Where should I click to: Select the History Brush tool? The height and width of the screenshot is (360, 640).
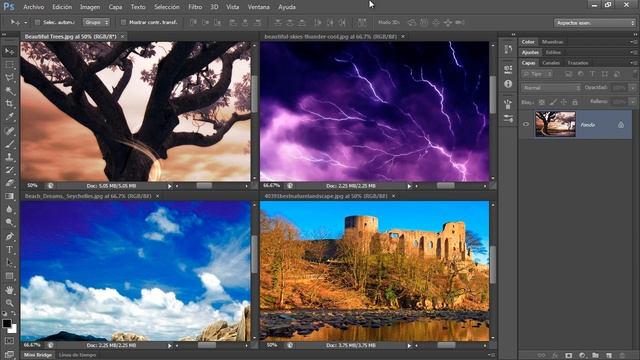[x=9, y=170]
